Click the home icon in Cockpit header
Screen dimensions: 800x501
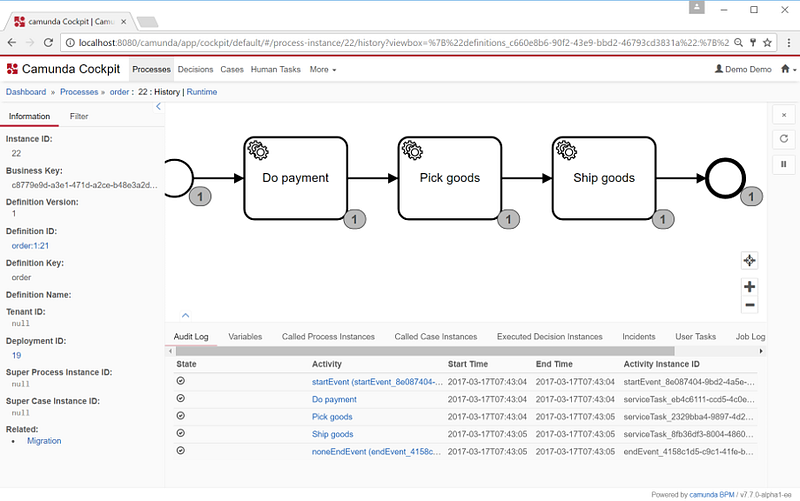pos(12,69)
